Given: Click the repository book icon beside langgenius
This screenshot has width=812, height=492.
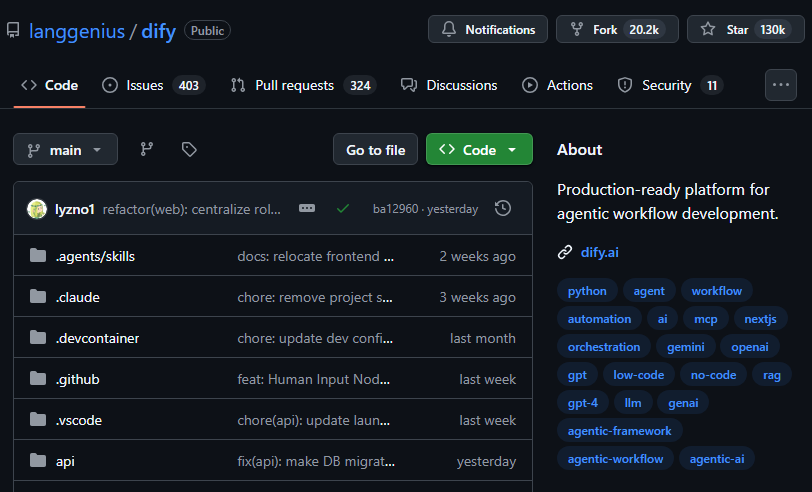Looking at the screenshot, I should coord(13,31).
